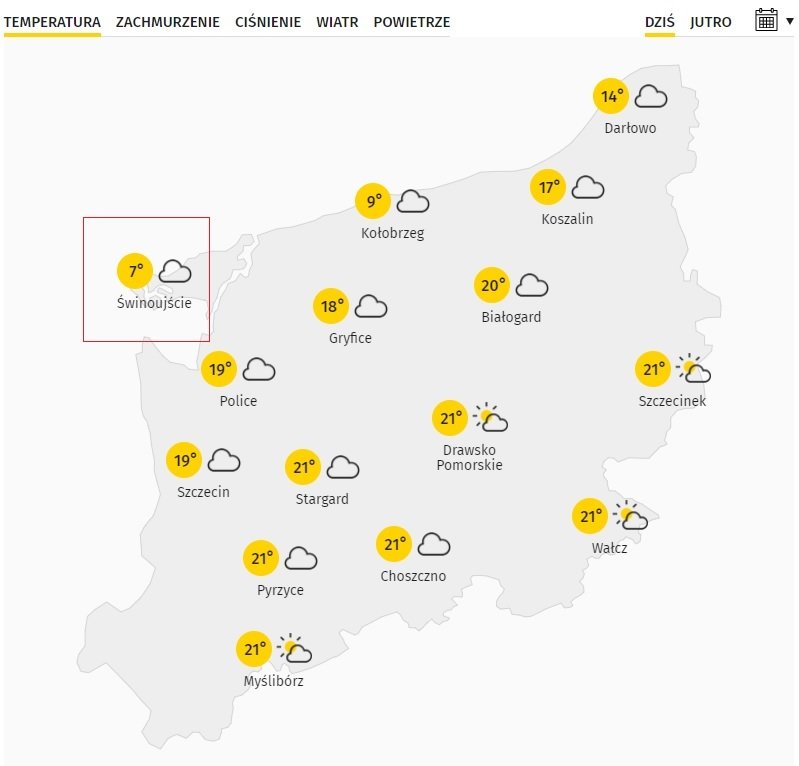This screenshot has height=766, width=799.
Task: Open the calendar date picker icon
Action: pyautogui.click(x=766, y=20)
